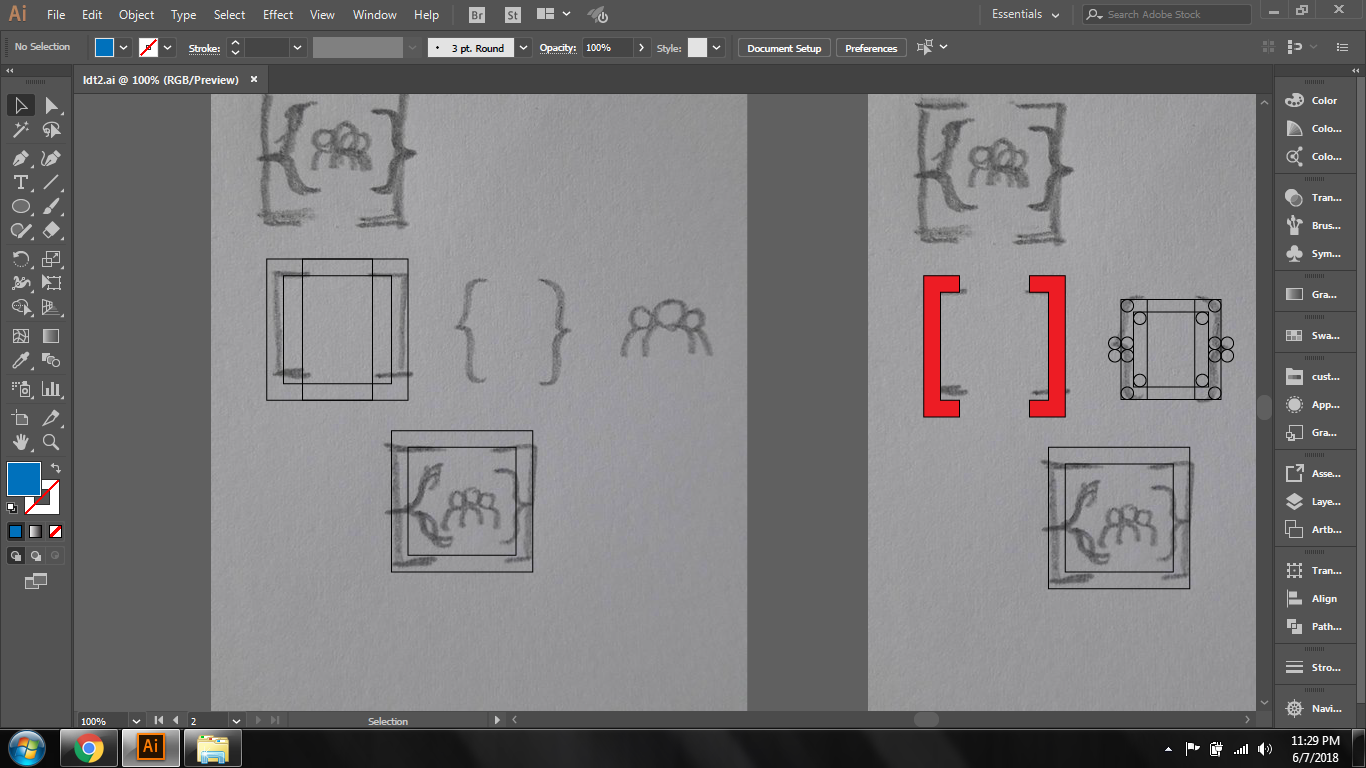Enable Draw Normal mode
The image size is (1366, 768).
(x=16, y=555)
